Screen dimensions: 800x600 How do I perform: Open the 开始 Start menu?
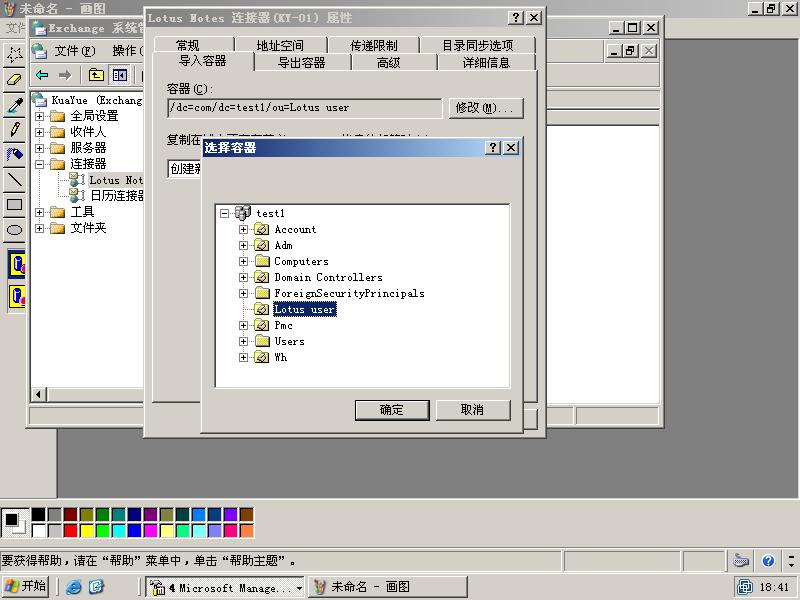point(25,587)
